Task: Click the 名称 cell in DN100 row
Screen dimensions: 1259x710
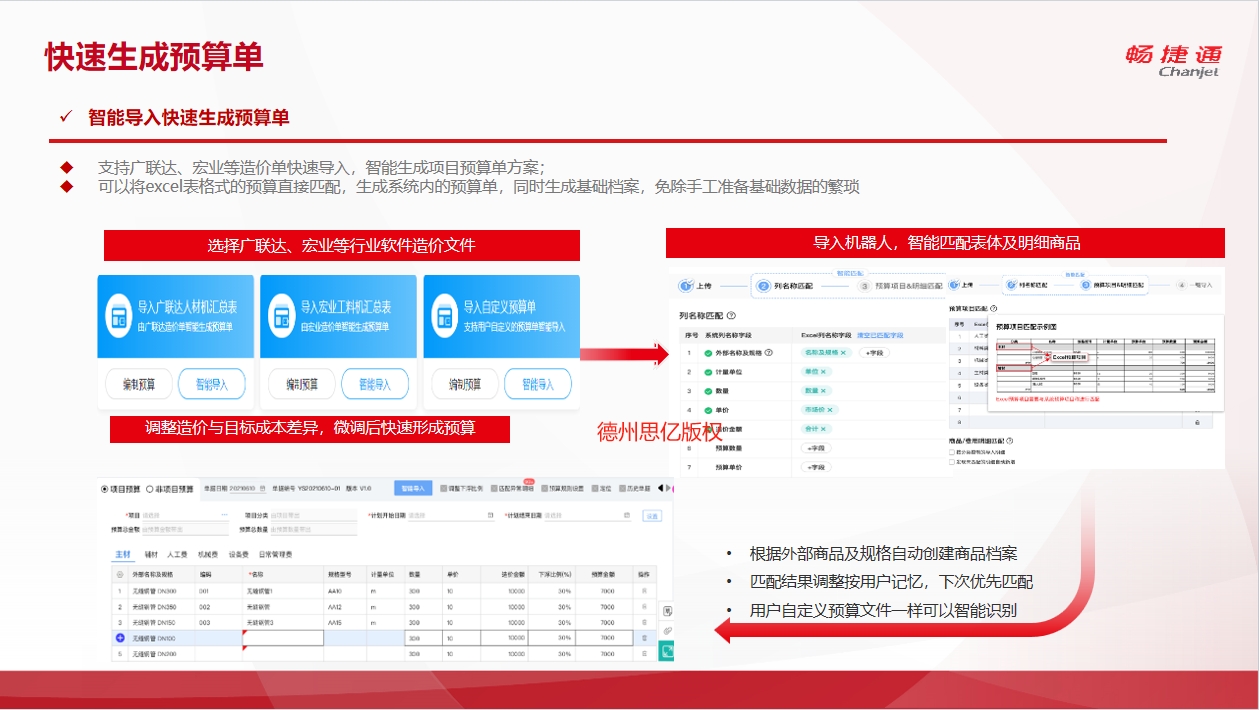Action: [x=283, y=637]
